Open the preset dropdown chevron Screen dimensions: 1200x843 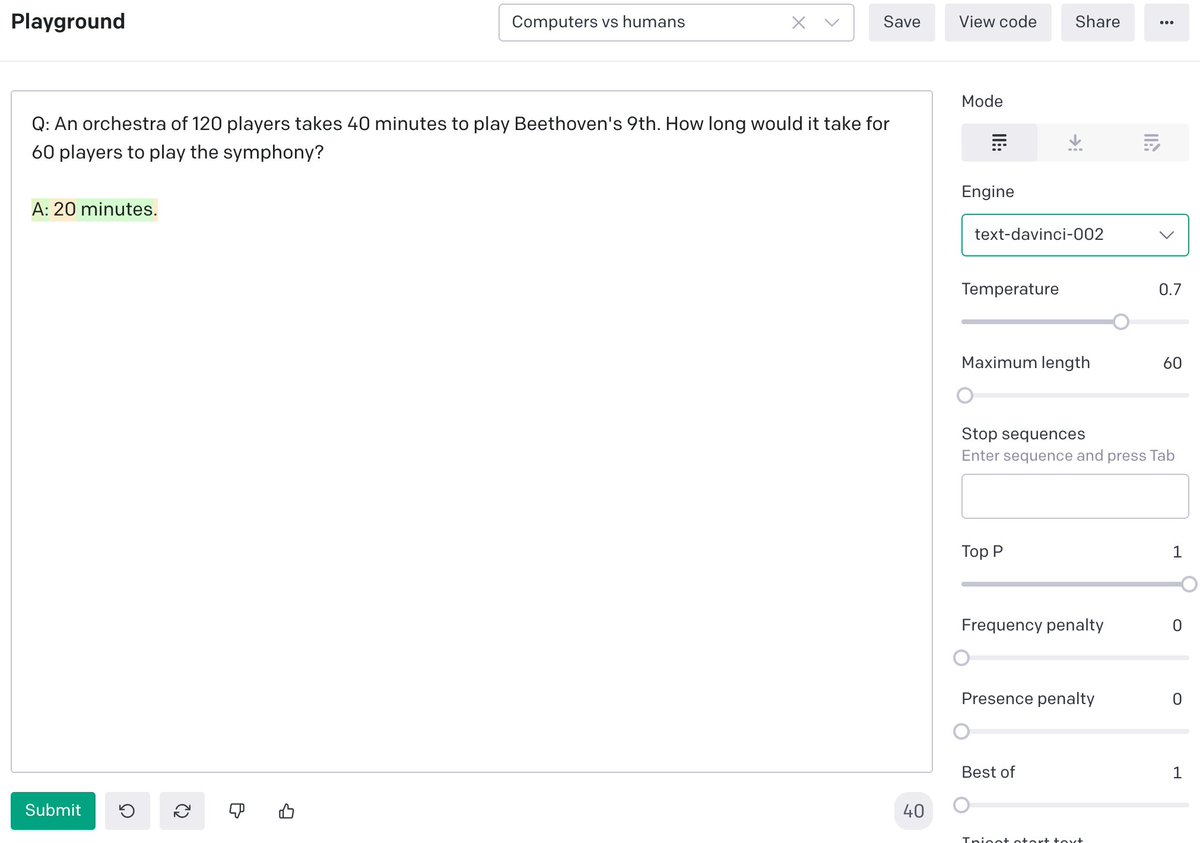click(x=832, y=22)
